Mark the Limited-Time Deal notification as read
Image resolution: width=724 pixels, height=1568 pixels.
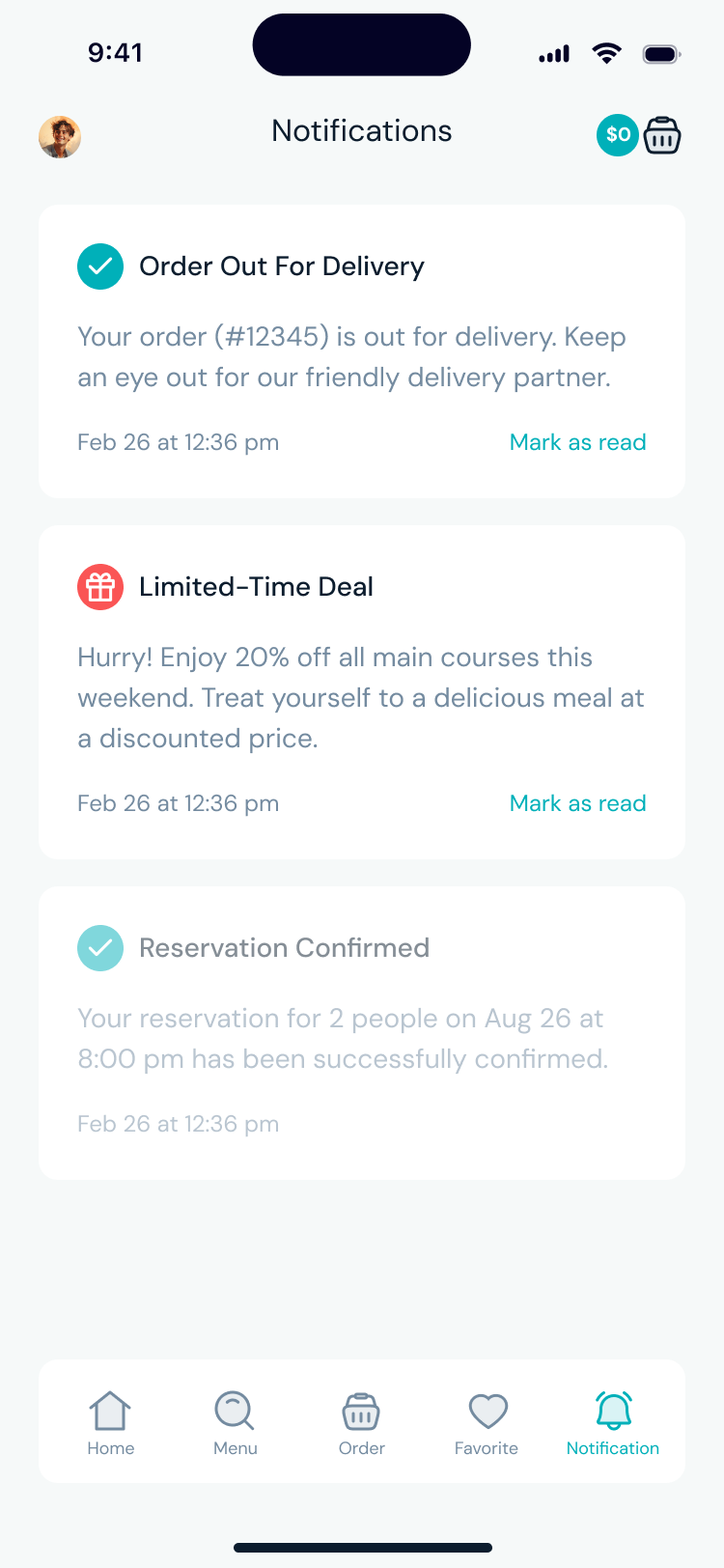pyautogui.click(x=577, y=803)
